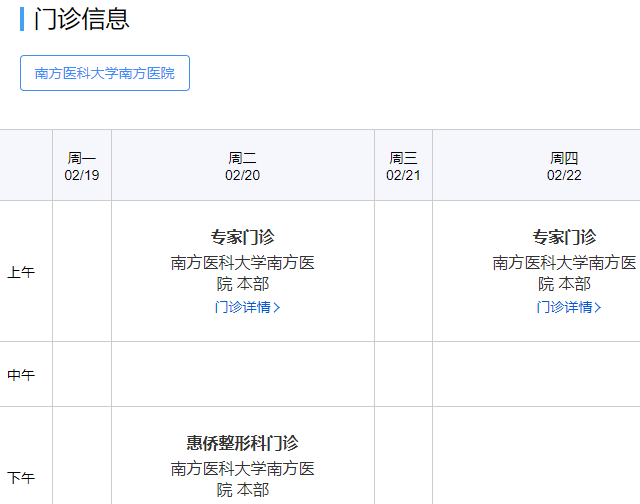Image resolution: width=640 pixels, height=504 pixels.
Task: Select the 周二 02/20 column header
Action: 242,166
